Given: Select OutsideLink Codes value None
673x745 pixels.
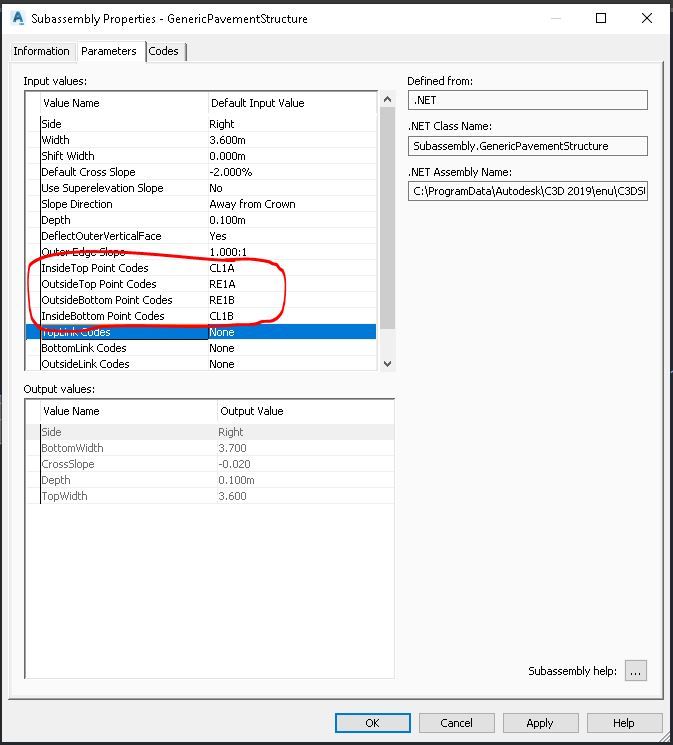Looking at the screenshot, I should coord(292,364).
